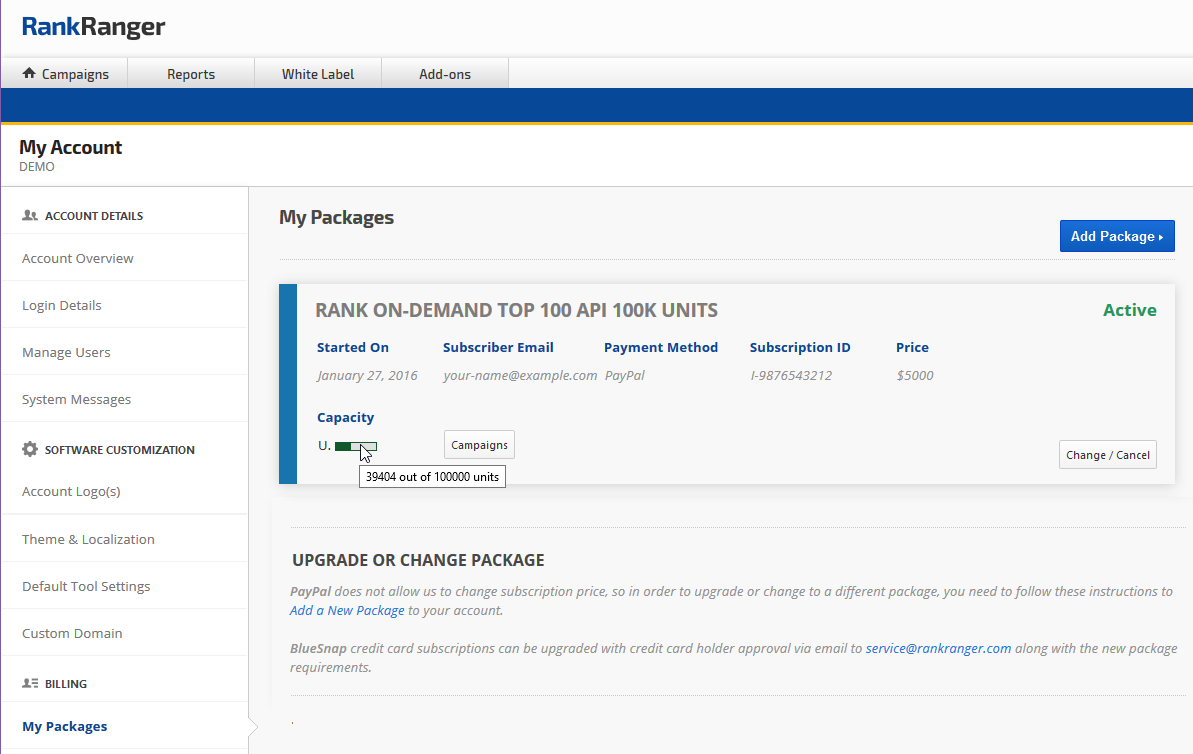Click the home icon beside Campaigns

(29, 73)
